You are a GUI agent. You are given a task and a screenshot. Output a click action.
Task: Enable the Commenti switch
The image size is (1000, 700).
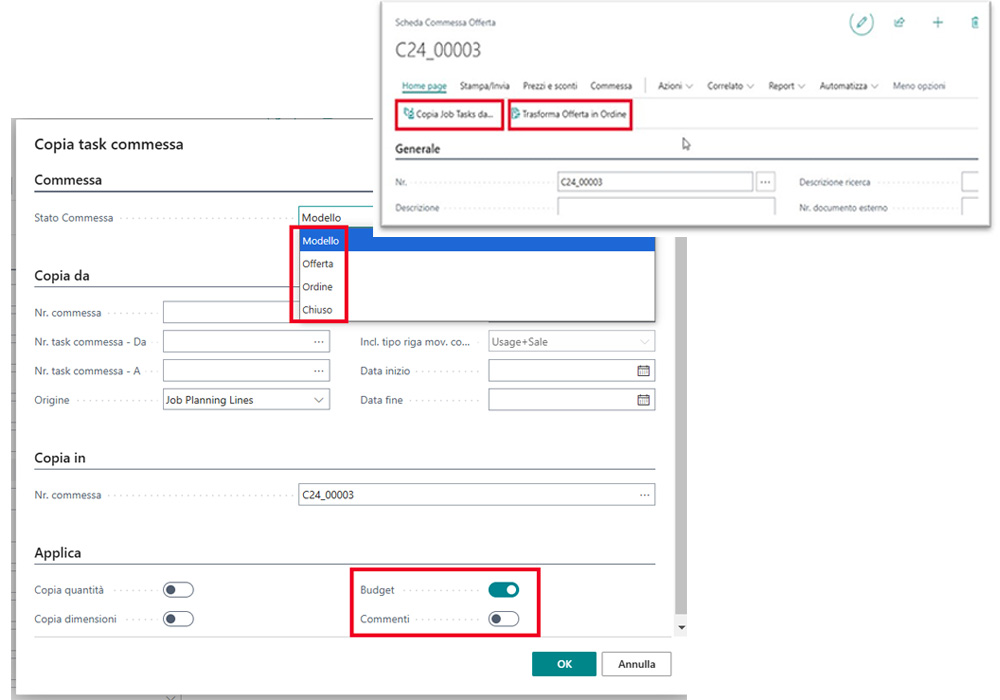pyautogui.click(x=503, y=619)
